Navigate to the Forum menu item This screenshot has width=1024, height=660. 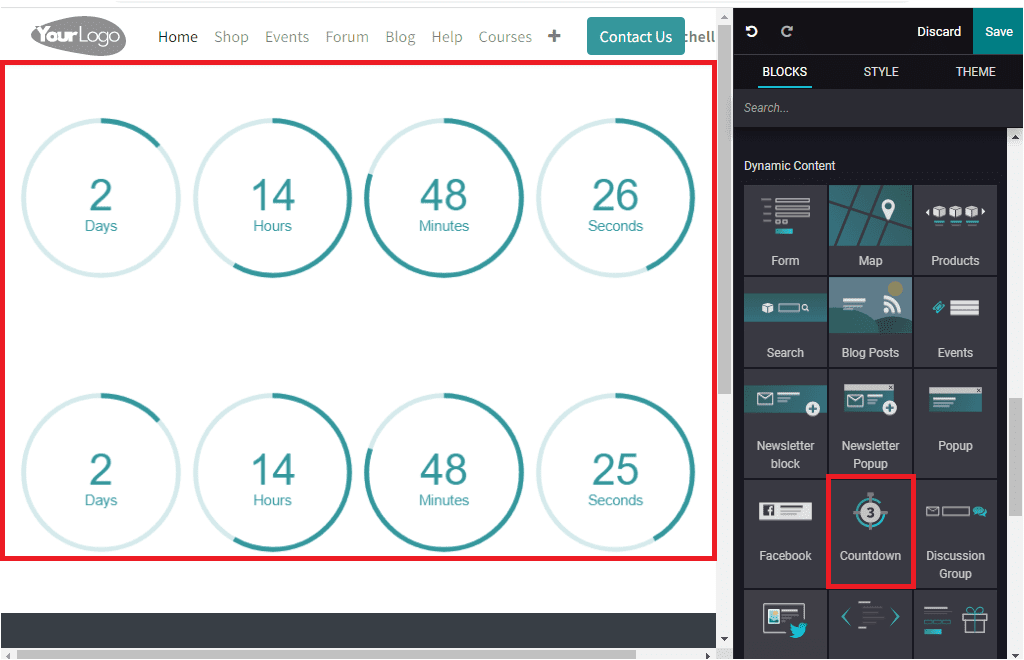(347, 37)
